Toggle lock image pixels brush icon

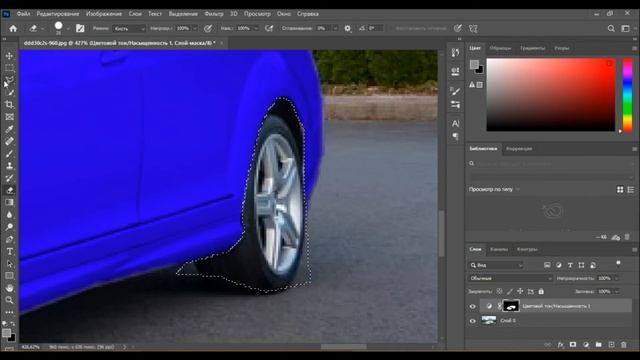point(510,291)
